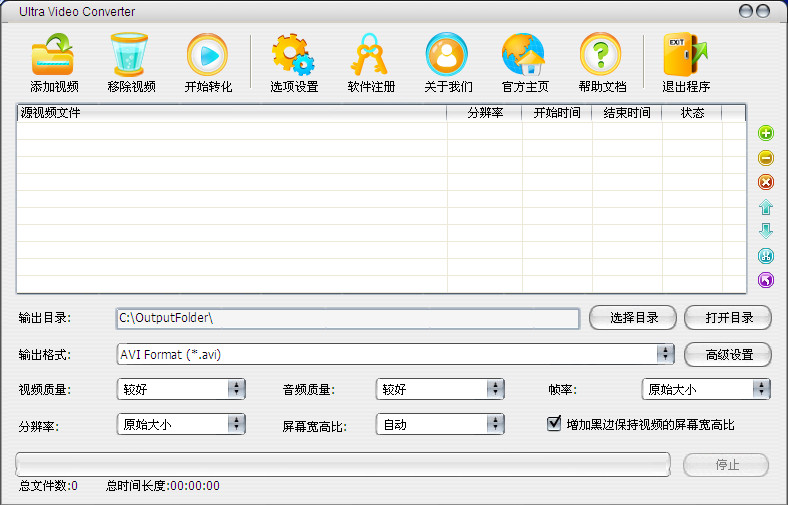788x505 pixels.
Task: Click 分辨率 column header in list
Action: click(x=484, y=113)
